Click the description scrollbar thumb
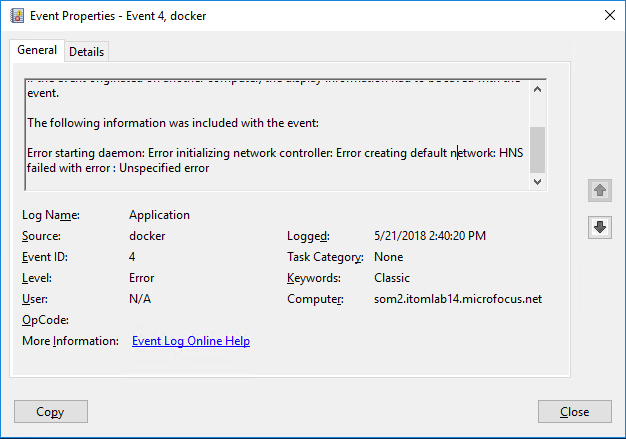 537,150
